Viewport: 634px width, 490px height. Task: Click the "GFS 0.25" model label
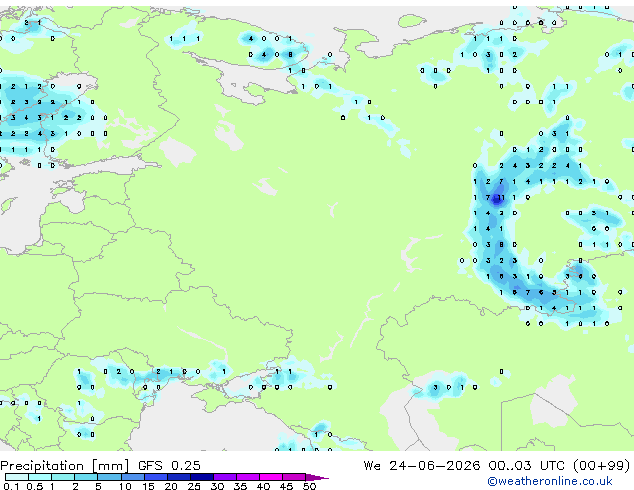[169, 466]
